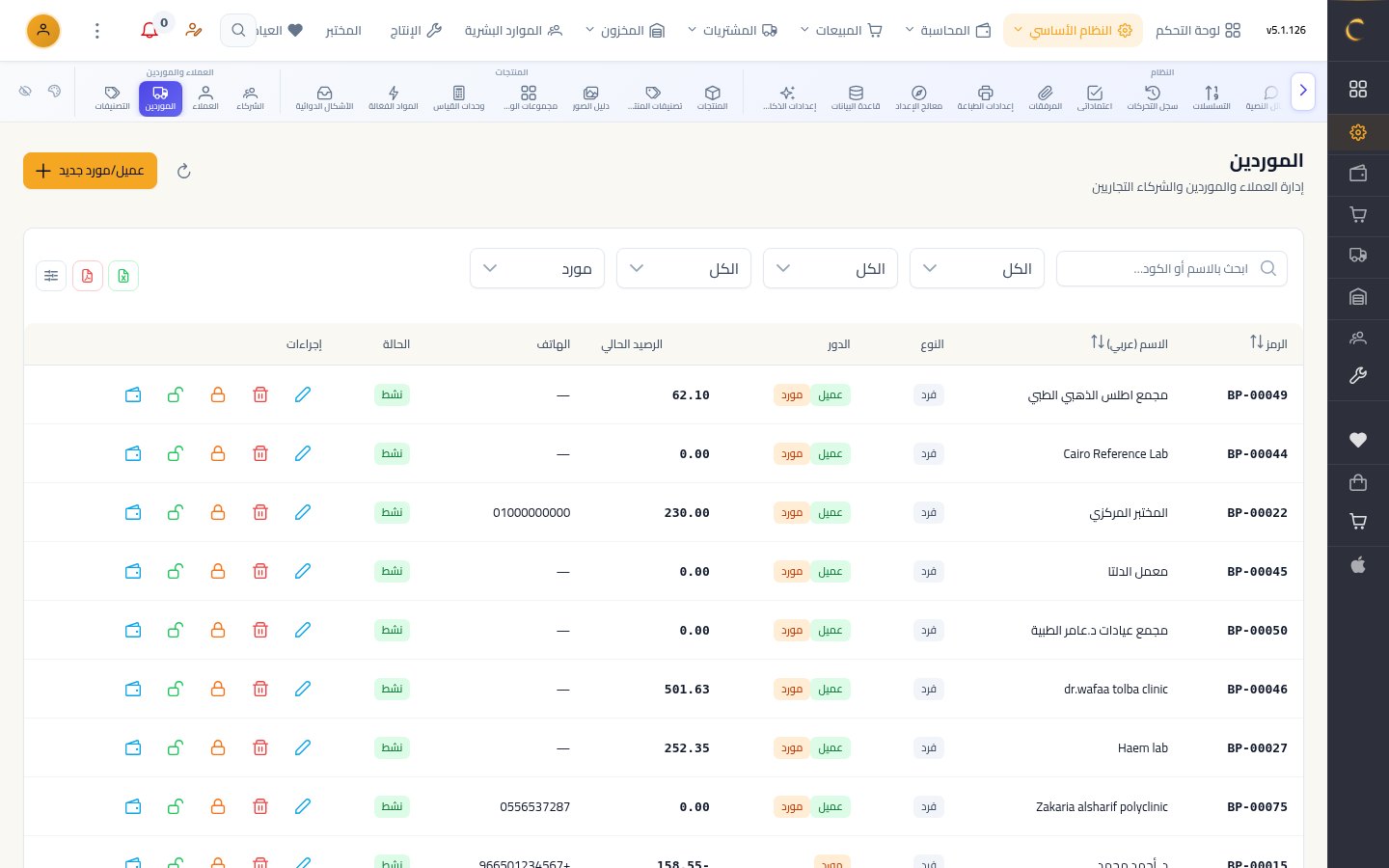Expand the المخزون inventory menu
The width and height of the screenshot is (1389, 868).
(626, 31)
